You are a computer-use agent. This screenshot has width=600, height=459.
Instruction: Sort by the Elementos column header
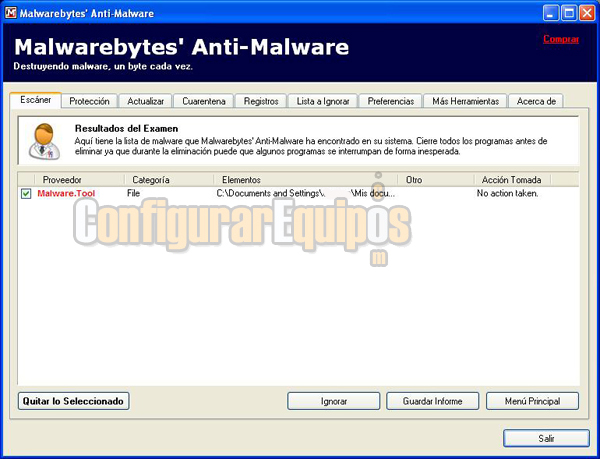tap(305, 180)
